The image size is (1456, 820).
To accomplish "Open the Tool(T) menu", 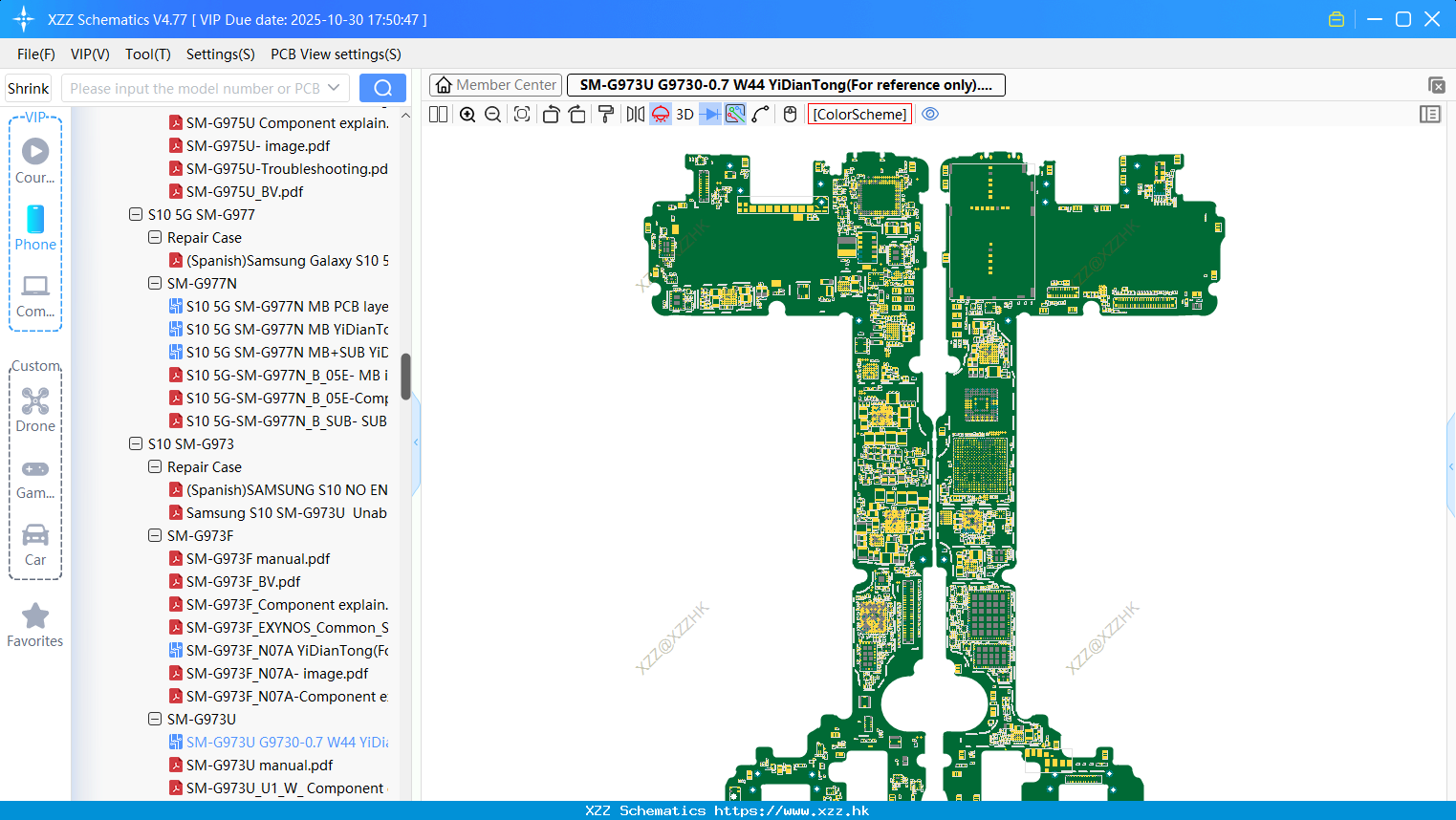I will pyautogui.click(x=148, y=54).
